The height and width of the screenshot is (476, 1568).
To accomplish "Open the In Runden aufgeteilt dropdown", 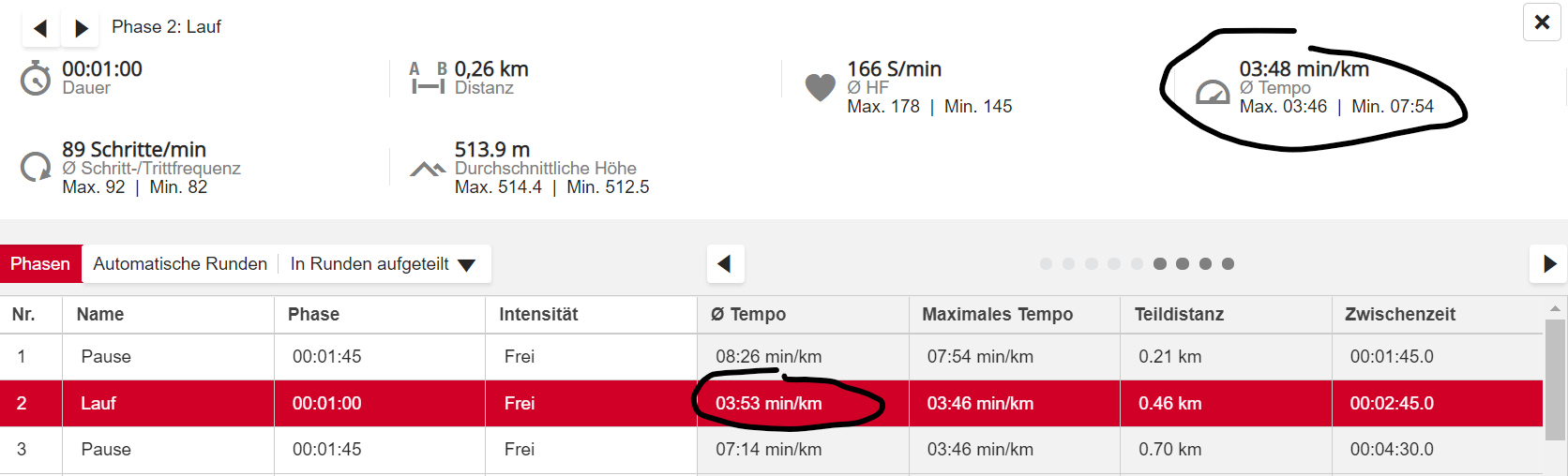I will pos(383,264).
